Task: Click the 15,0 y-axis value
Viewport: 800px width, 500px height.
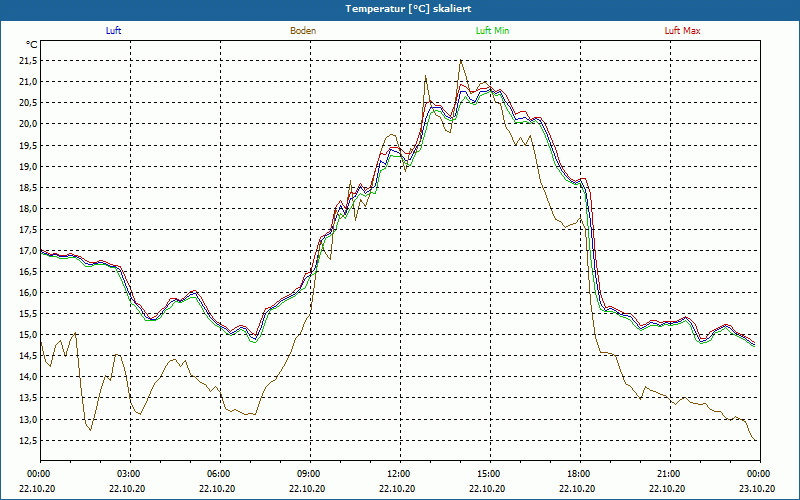Action: 28,335
